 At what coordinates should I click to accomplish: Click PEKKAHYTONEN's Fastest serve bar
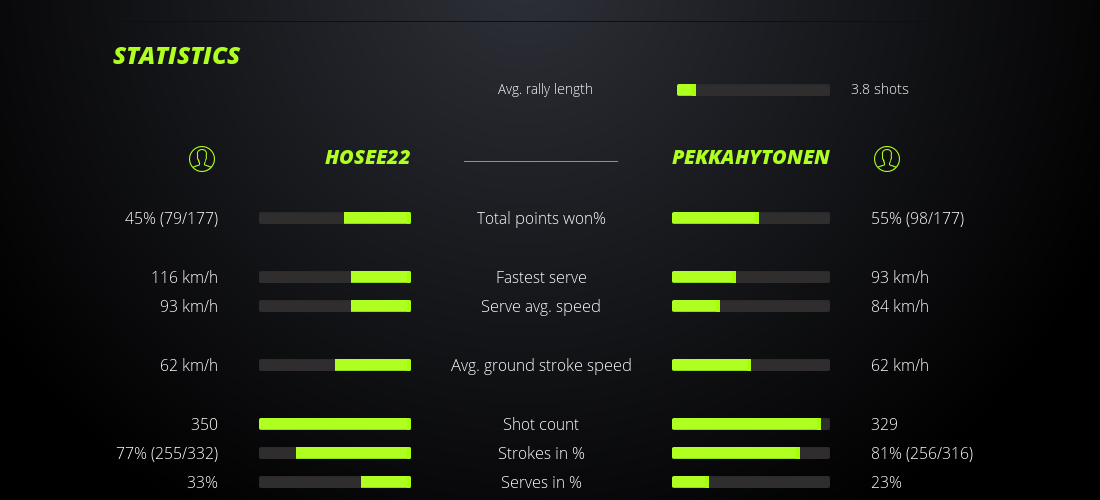pos(750,277)
